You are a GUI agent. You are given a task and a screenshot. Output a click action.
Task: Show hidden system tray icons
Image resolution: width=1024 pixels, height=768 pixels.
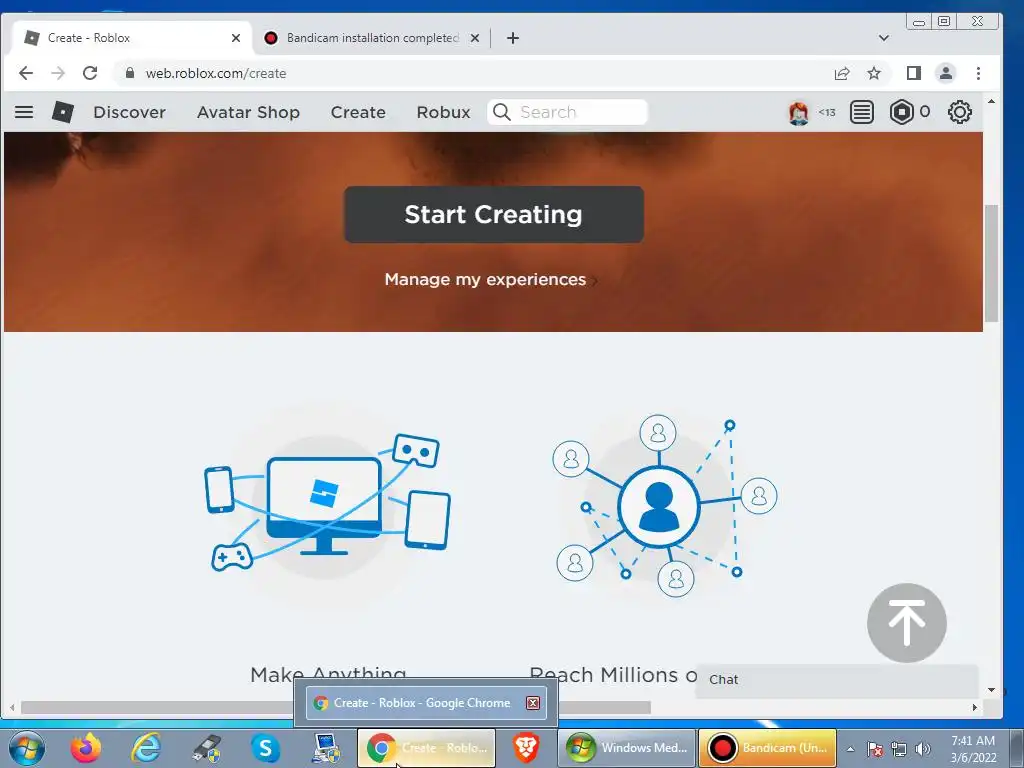point(850,749)
